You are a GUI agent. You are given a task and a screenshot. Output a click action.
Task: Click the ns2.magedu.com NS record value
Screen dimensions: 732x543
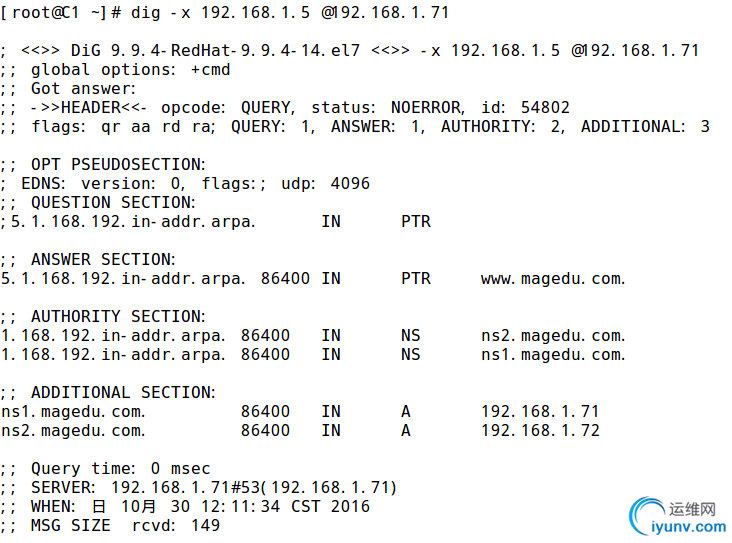click(553, 336)
